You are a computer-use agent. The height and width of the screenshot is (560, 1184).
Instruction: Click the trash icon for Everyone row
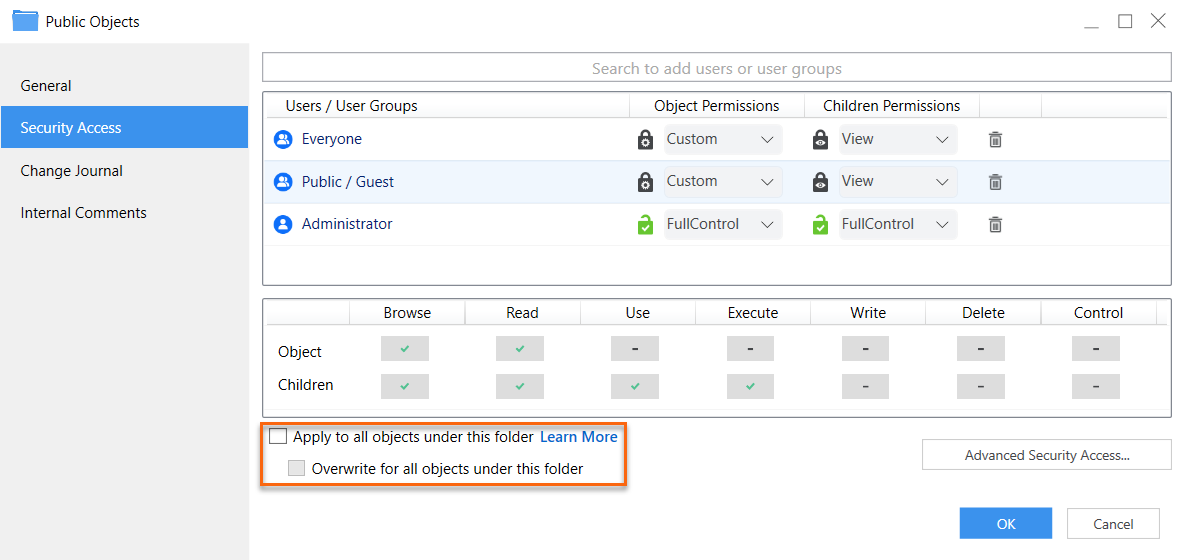[995, 140]
